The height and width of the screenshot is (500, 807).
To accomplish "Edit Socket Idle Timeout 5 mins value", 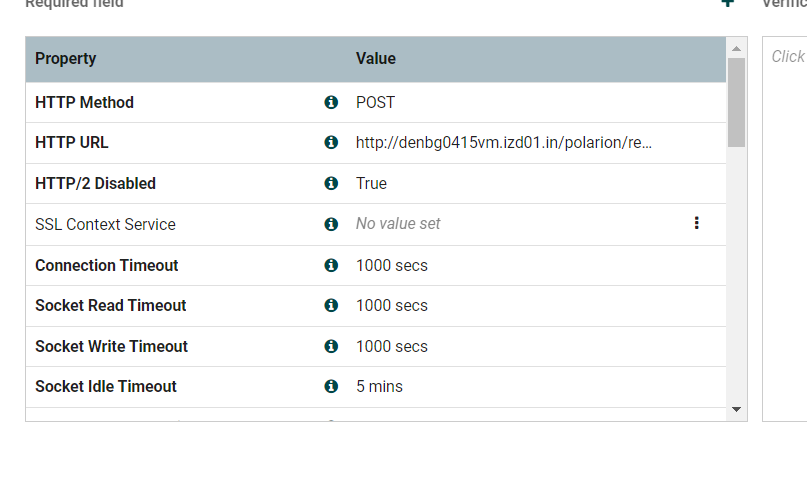I will tap(379, 386).
